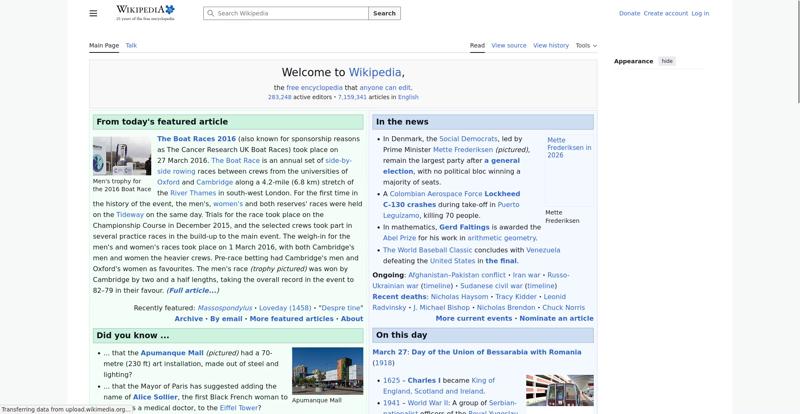Screen dimensions: 800x414
Task: Click the magnifier icon in search box
Action: click(x=210, y=13)
